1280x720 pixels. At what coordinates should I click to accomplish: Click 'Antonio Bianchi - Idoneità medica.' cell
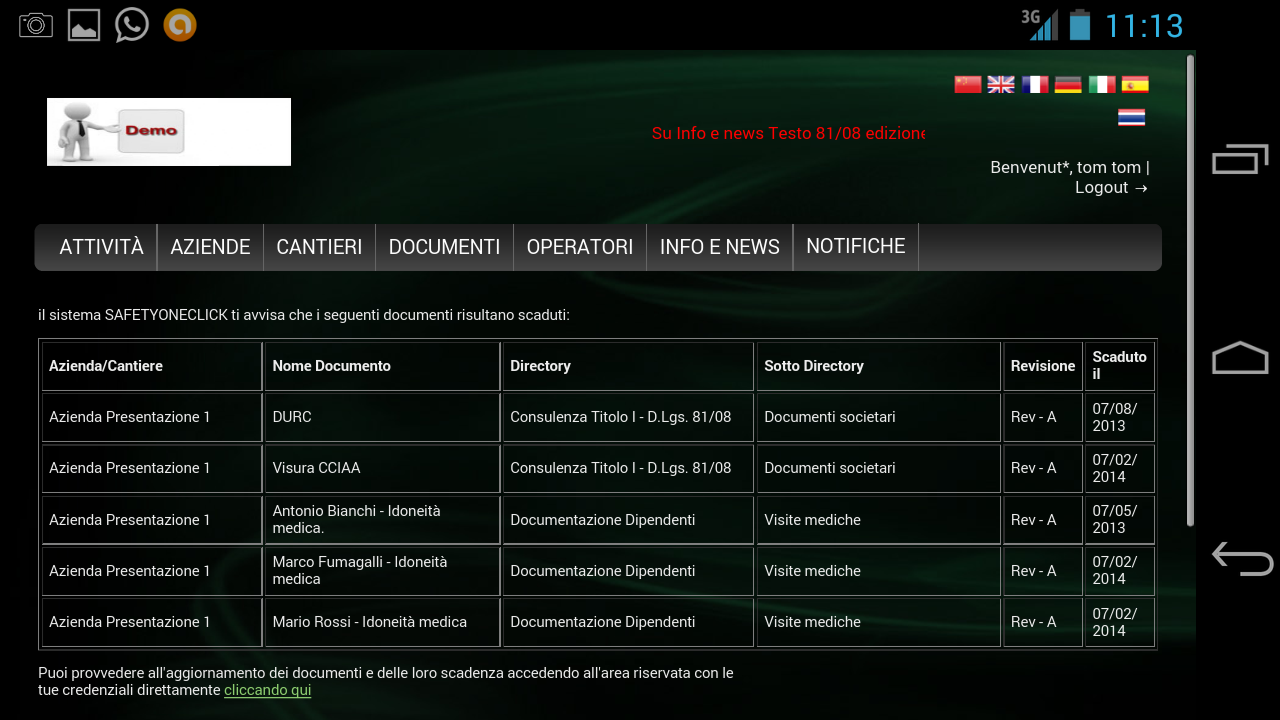click(x=382, y=520)
